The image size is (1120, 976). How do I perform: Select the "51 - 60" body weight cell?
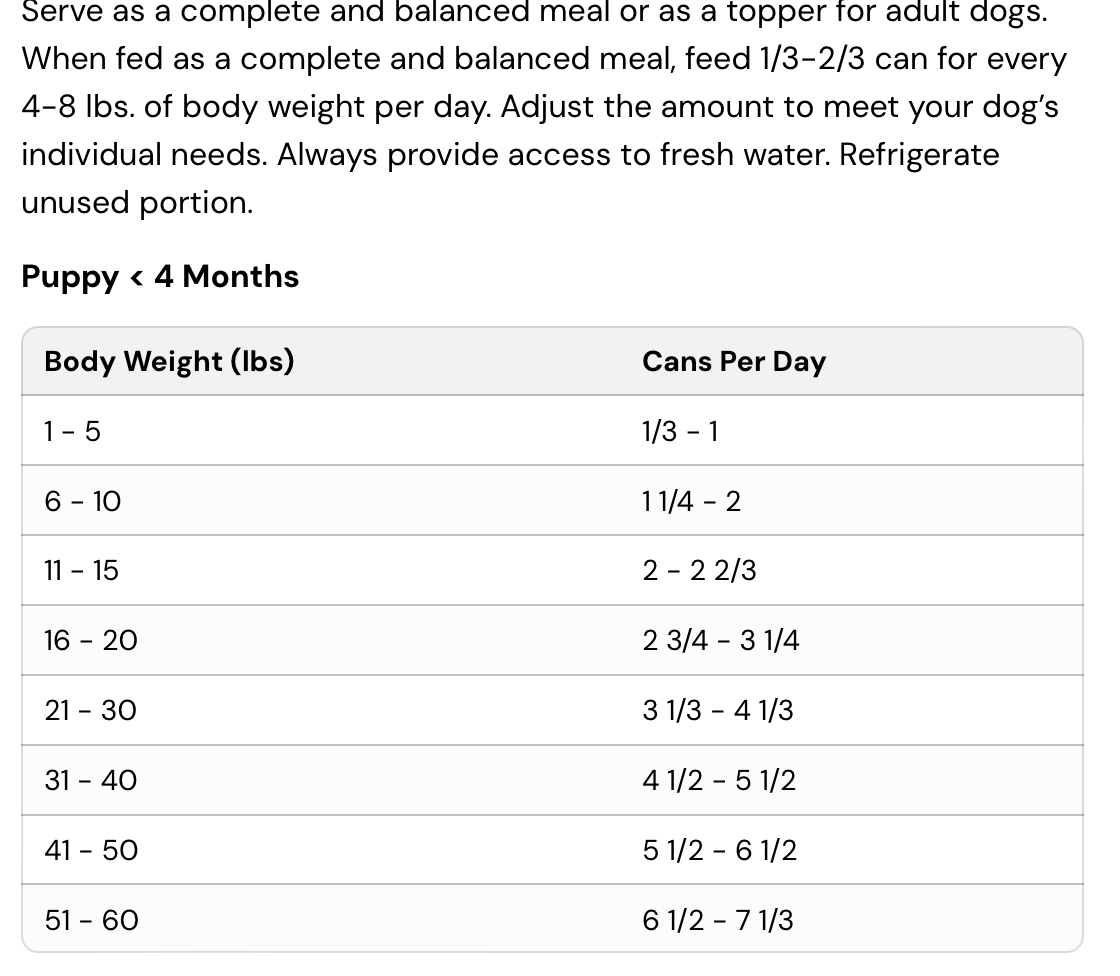[91, 920]
